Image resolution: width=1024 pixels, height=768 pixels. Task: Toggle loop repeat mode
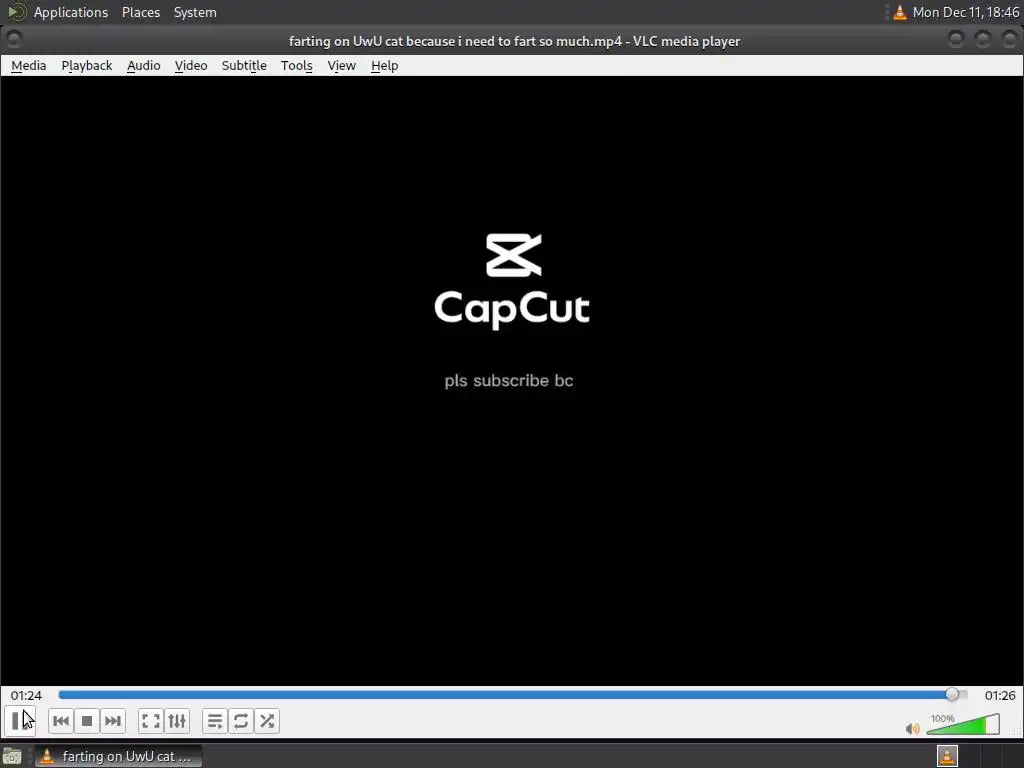pos(241,721)
